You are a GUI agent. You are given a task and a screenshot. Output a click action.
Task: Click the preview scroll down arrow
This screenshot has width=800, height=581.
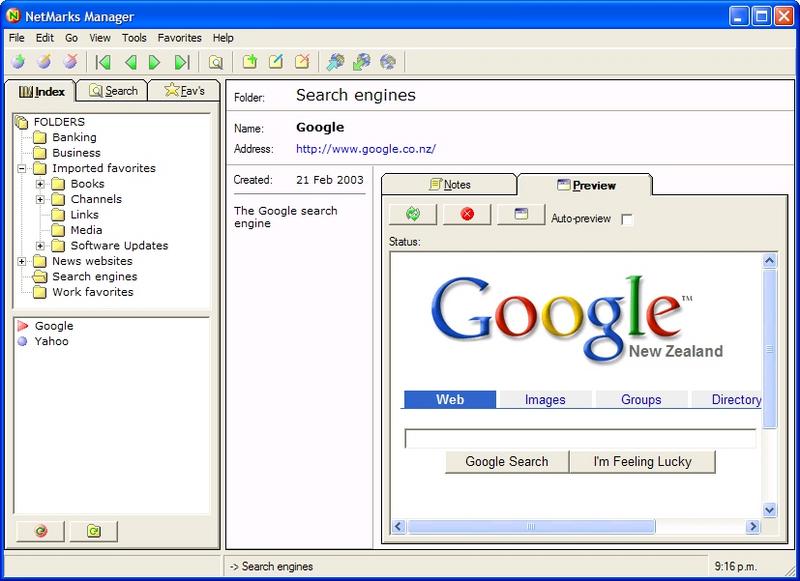pos(769,510)
